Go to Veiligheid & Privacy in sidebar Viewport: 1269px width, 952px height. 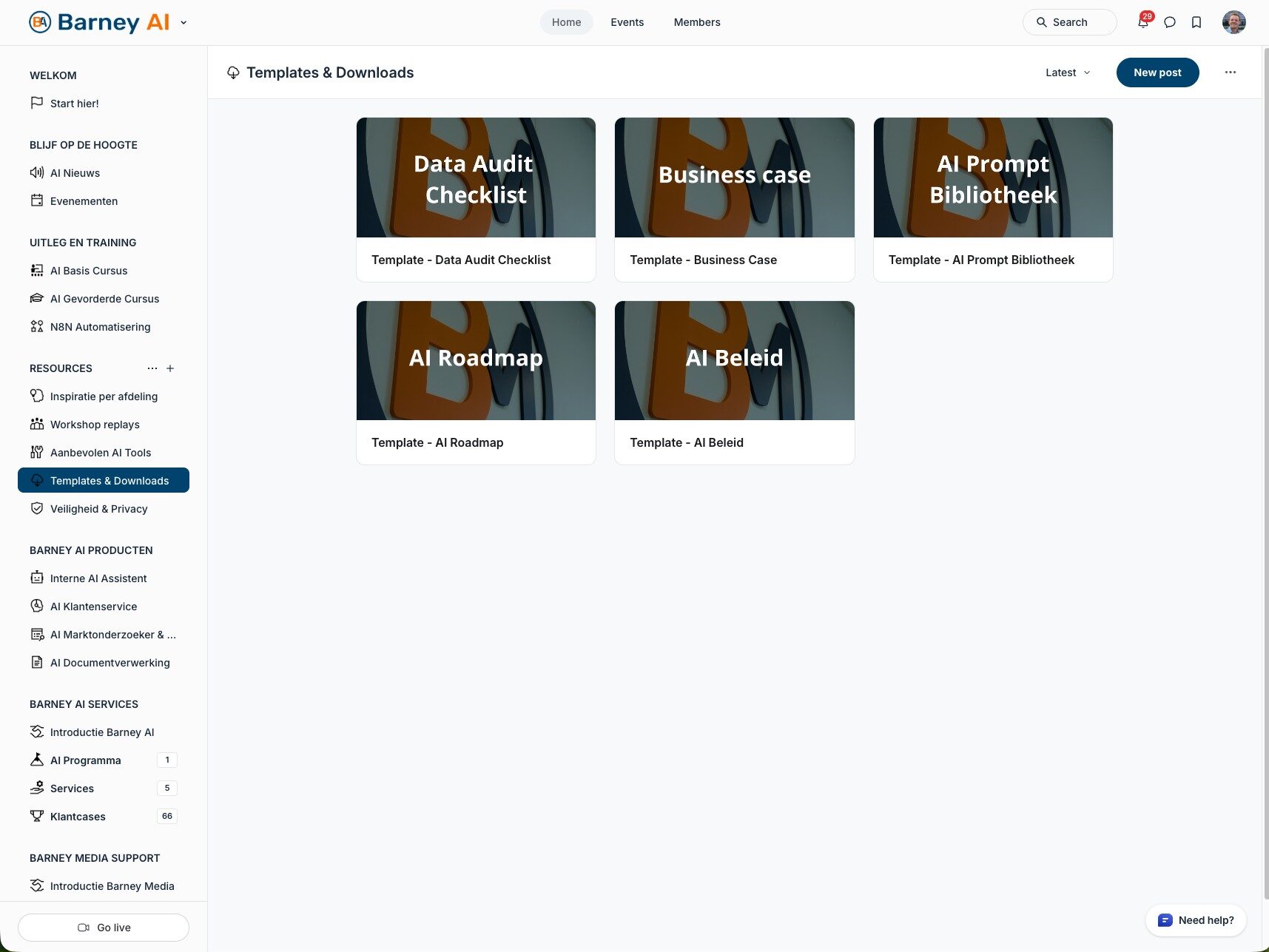tap(98, 509)
